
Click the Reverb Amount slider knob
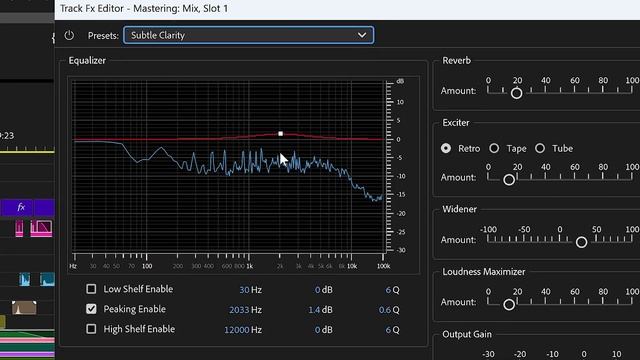pyautogui.click(x=516, y=93)
